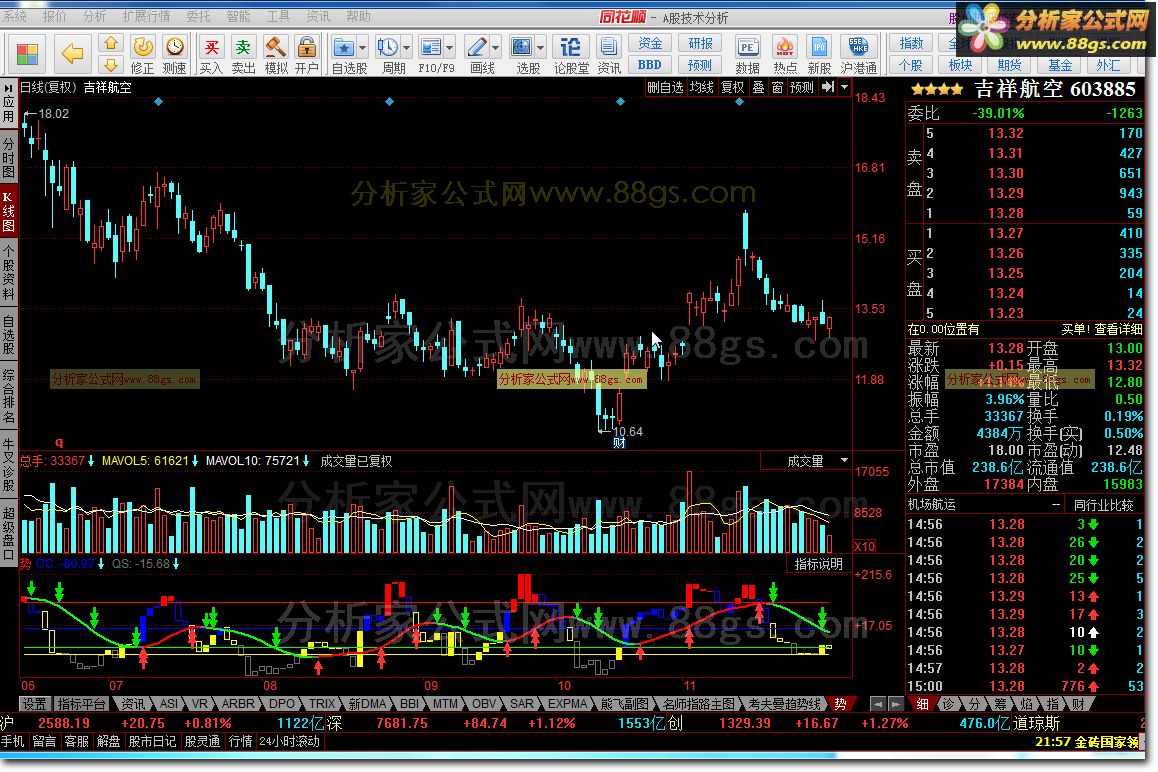Image resolution: width=1158 pixels, height=772 pixels.
Task: Open the 模拟 gavel simulation icon
Action: point(275,47)
